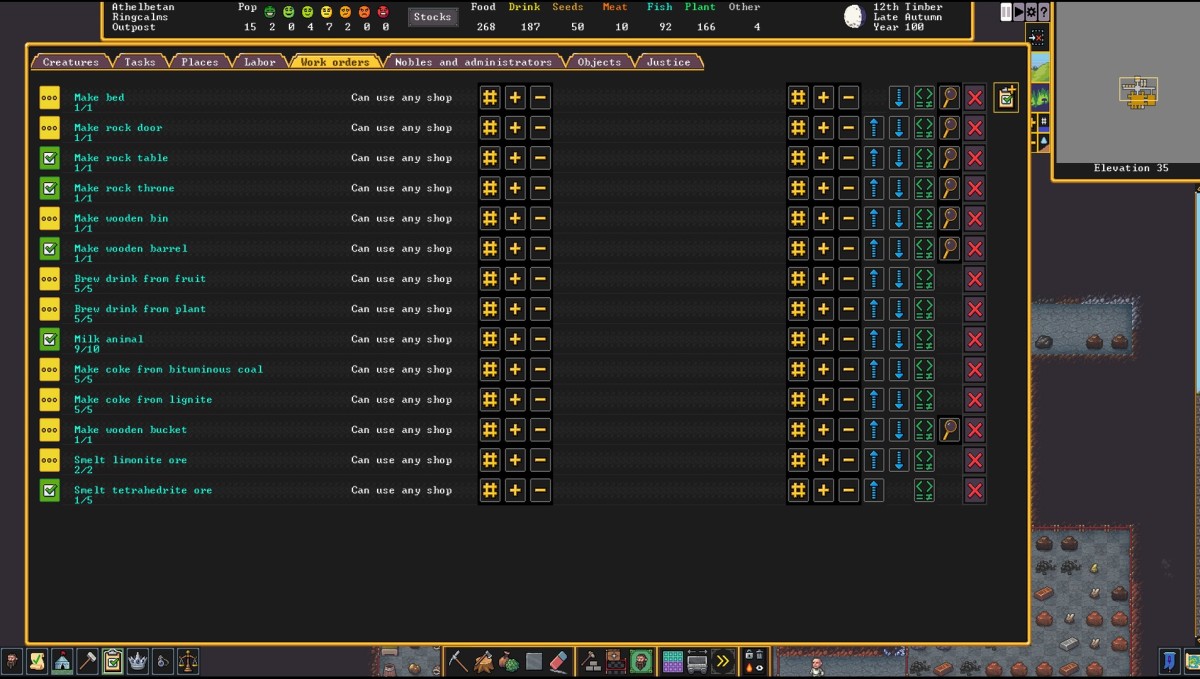
Task: Move Make bed order down
Action: coord(899,98)
